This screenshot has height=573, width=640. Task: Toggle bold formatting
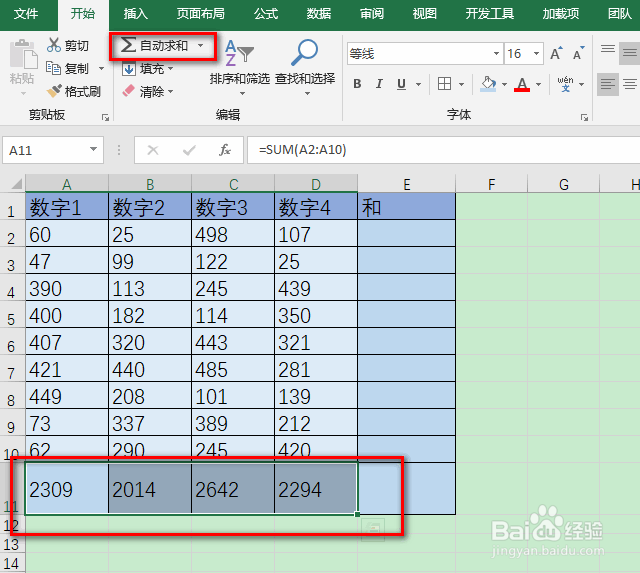357,84
